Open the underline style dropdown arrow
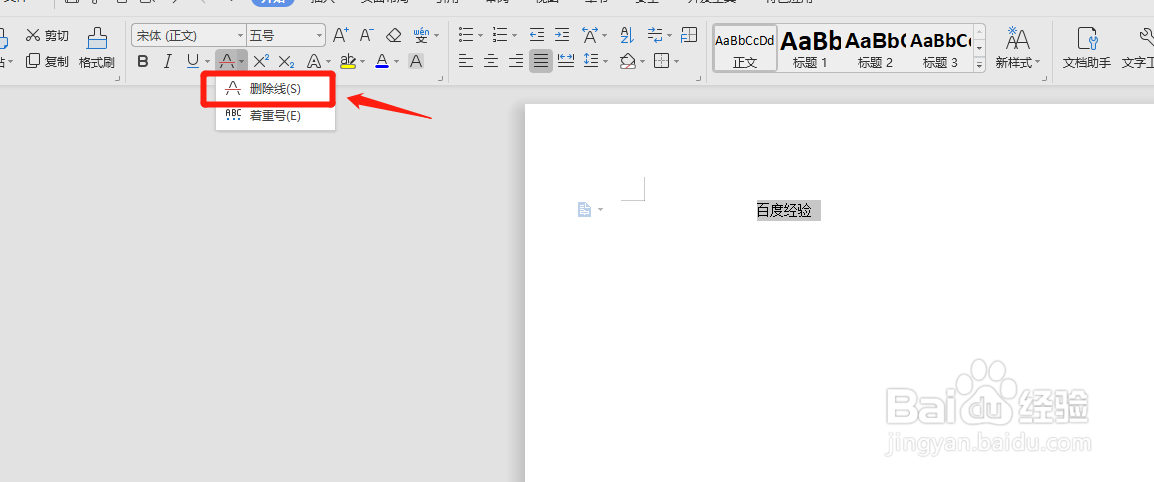Image resolution: width=1154 pixels, height=482 pixels. (207, 61)
